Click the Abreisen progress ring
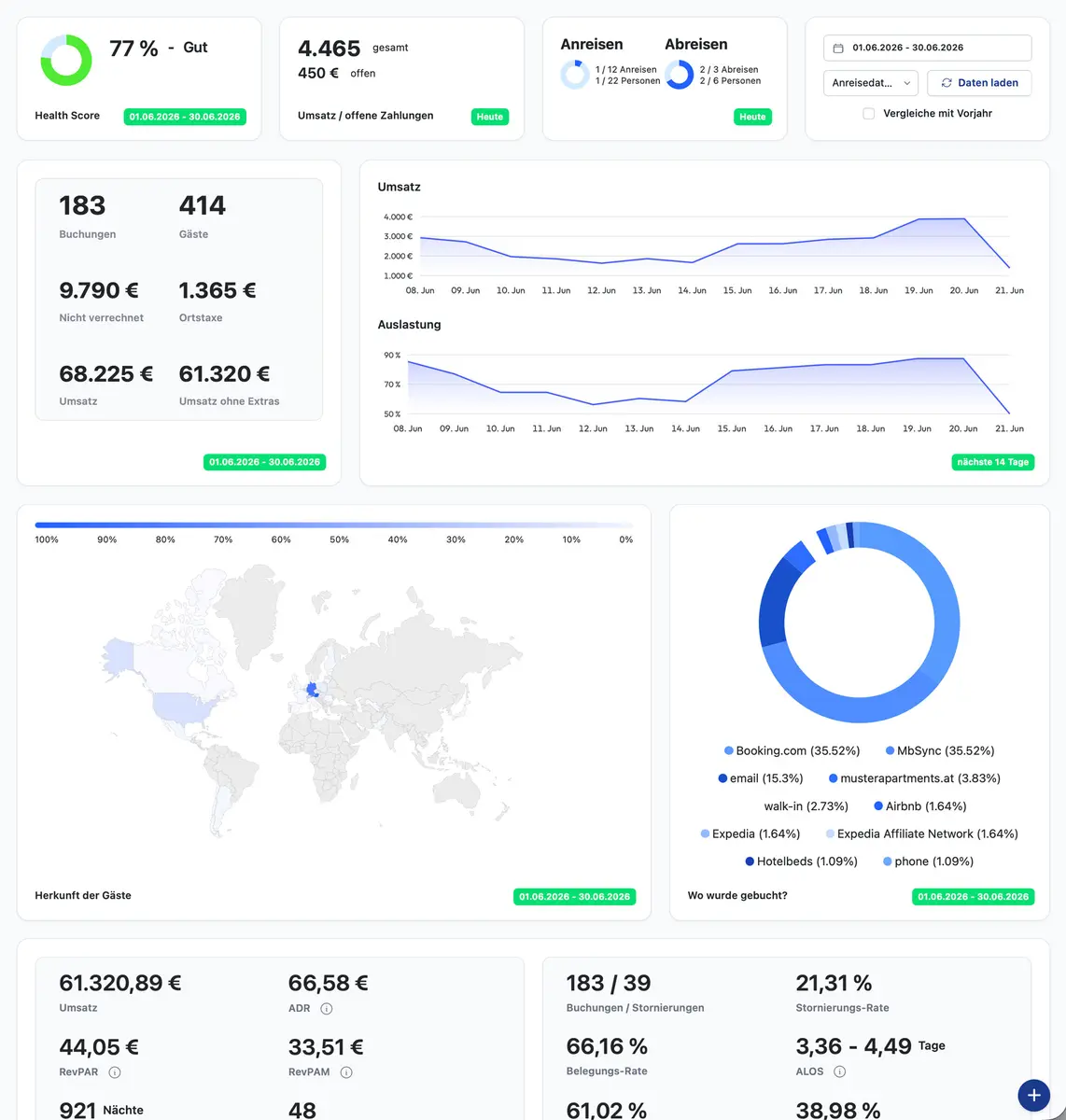The height and width of the screenshot is (1120, 1066). click(x=680, y=75)
